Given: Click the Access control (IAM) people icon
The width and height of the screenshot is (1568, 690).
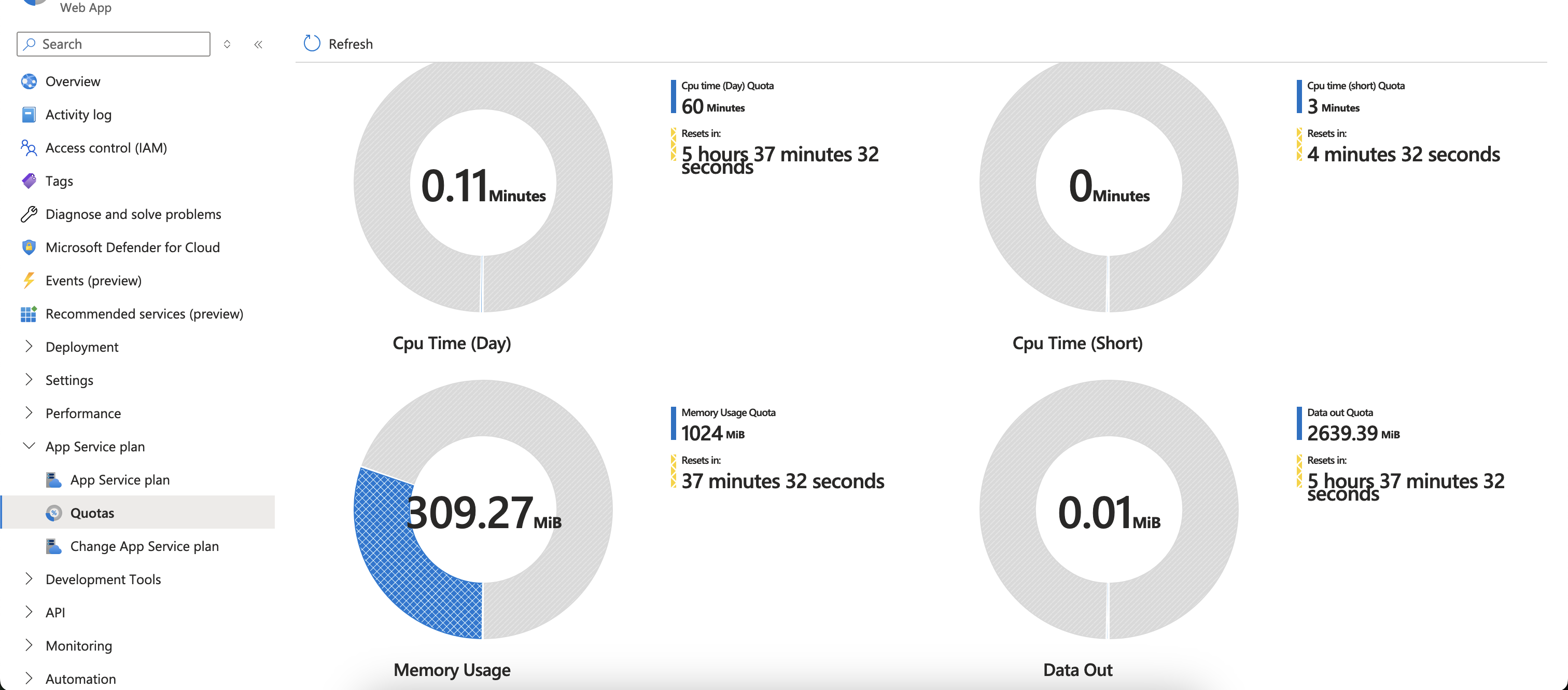Looking at the screenshot, I should pyautogui.click(x=29, y=147).
